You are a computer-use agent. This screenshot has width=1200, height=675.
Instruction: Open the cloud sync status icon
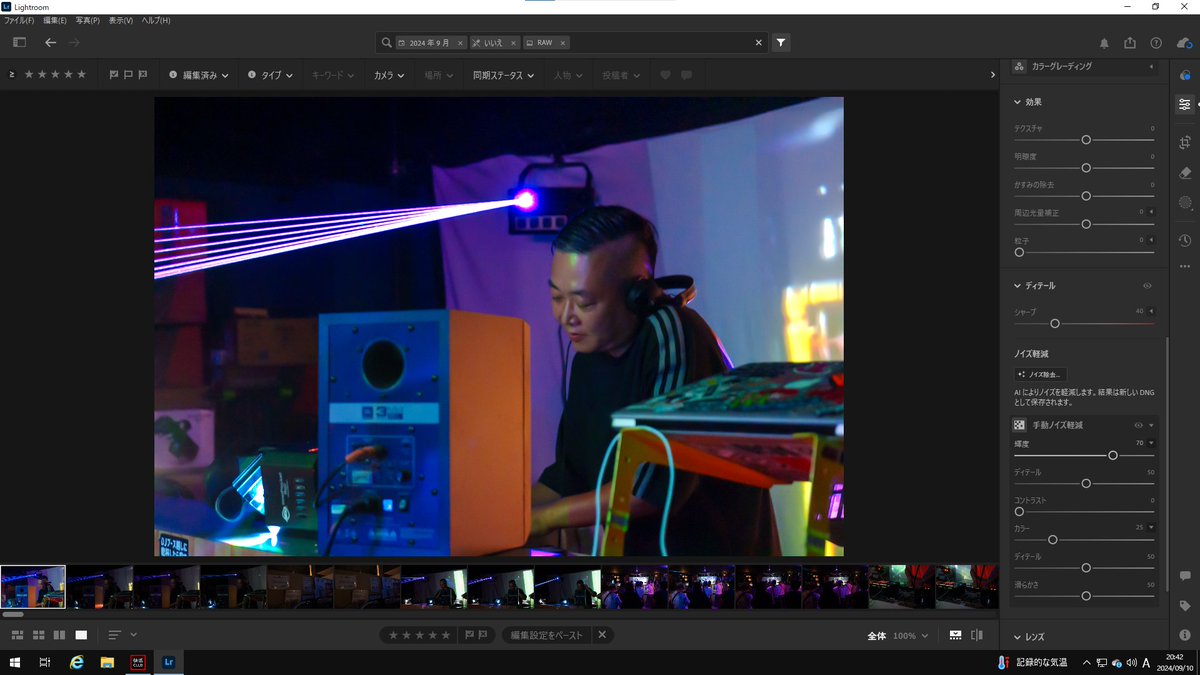click(x=1184, y=43)
